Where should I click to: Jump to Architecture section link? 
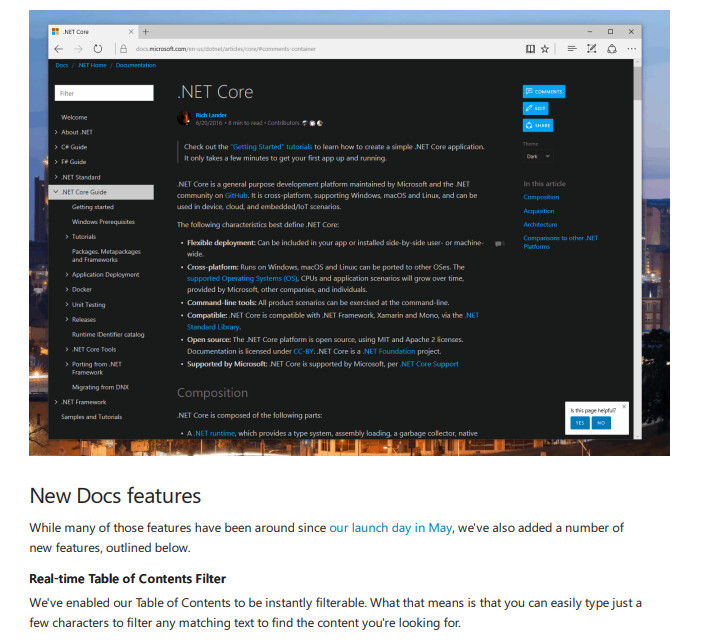coord(540,225)
